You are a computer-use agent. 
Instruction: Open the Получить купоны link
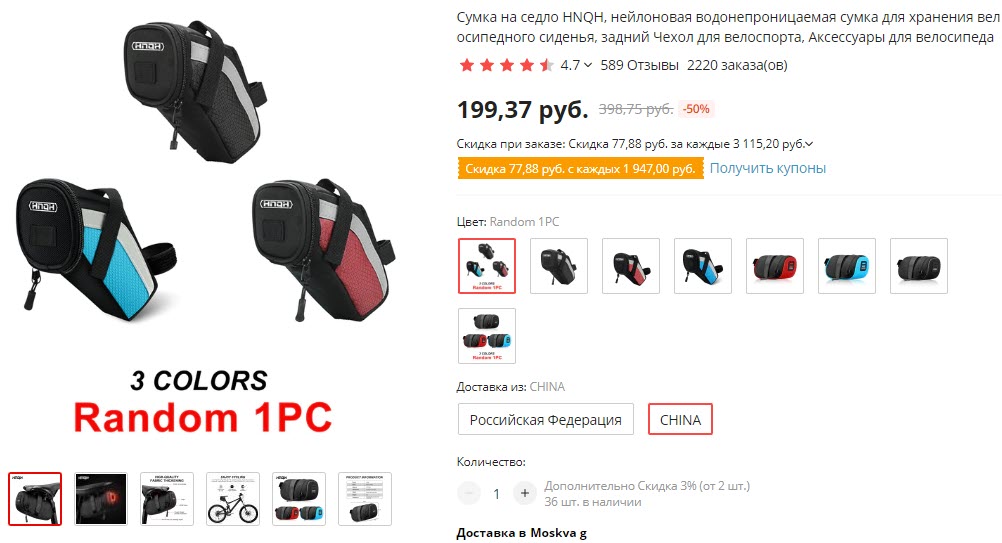767,168
